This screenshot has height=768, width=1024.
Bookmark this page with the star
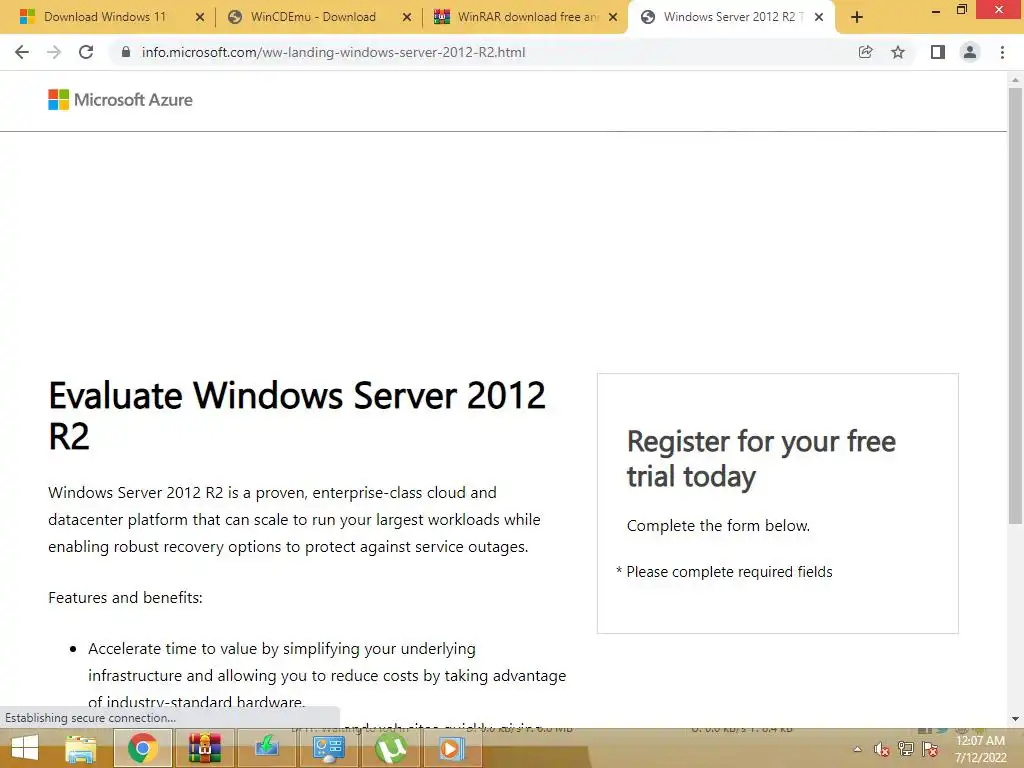(898, 52)
